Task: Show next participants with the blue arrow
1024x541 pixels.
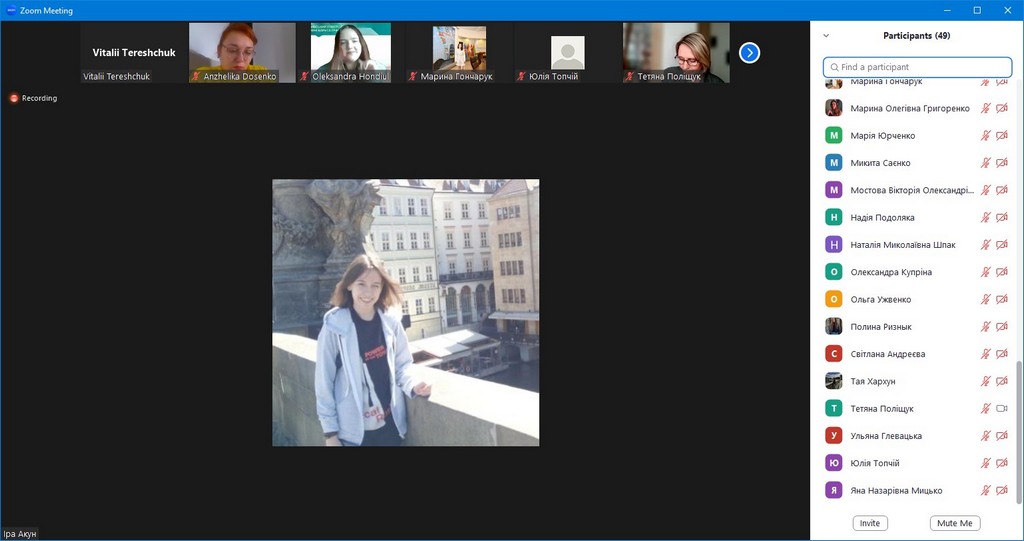Action: [x=749, y=52]
